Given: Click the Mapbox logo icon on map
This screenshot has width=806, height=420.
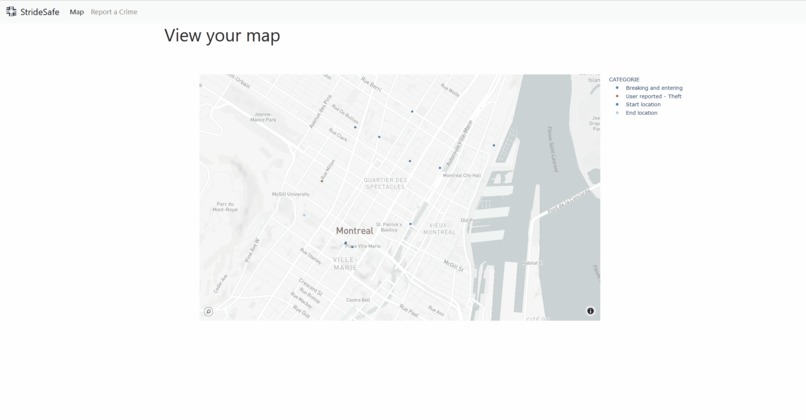Looking at the screenshot, I should click(208, 312).
